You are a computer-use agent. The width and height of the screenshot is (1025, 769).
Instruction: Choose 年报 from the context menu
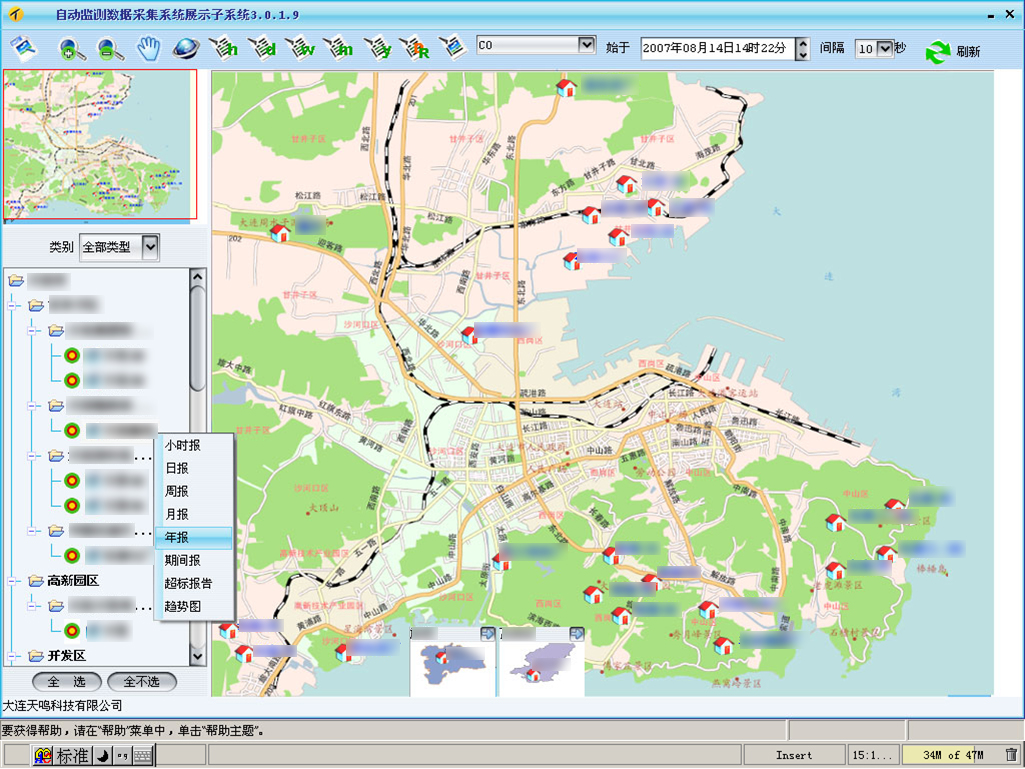point(193,538)
